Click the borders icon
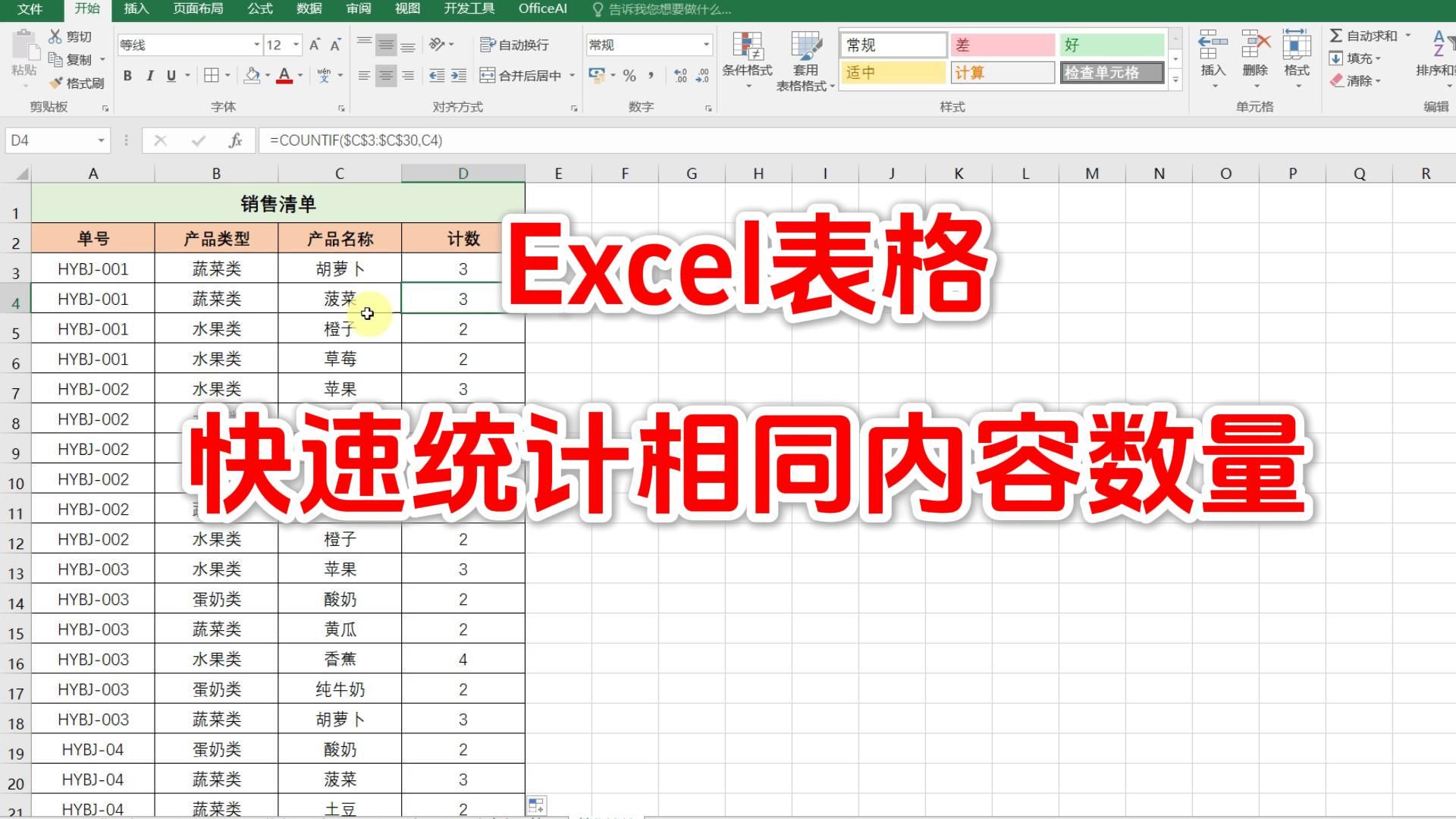Image resolution: width=1456 pixels, height=819 pixels. pos(212,75)
